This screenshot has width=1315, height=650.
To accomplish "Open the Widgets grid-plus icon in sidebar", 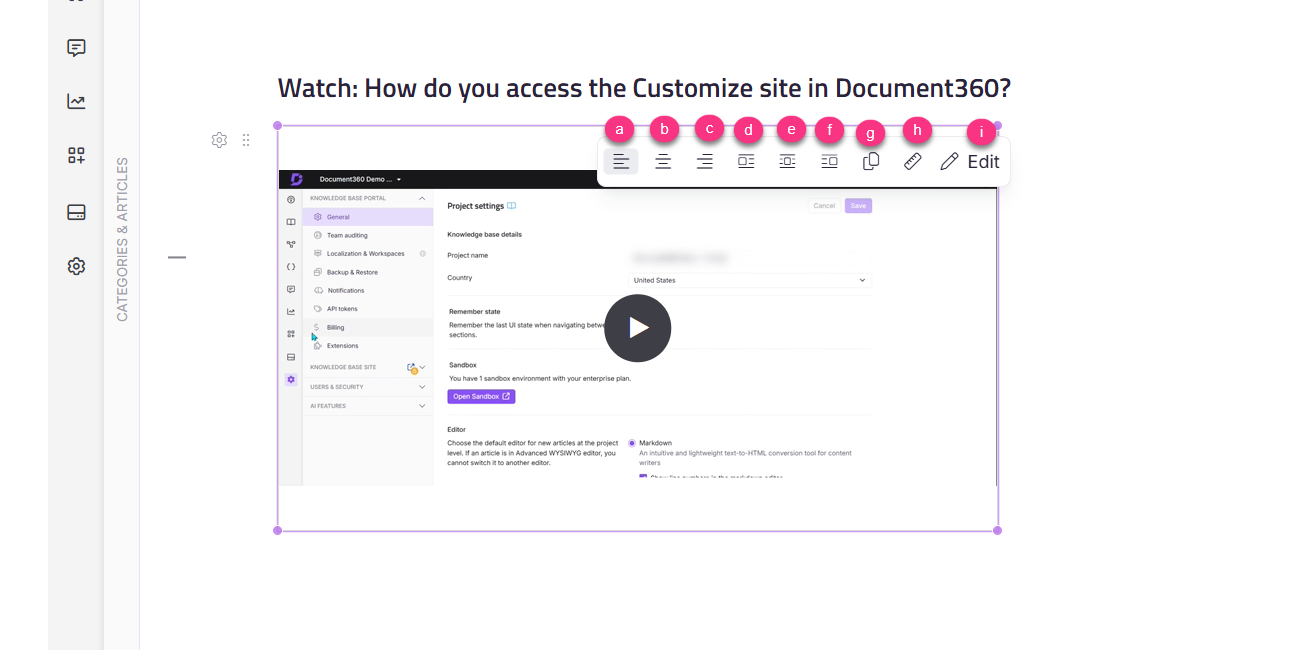I will tap(76, 155).
